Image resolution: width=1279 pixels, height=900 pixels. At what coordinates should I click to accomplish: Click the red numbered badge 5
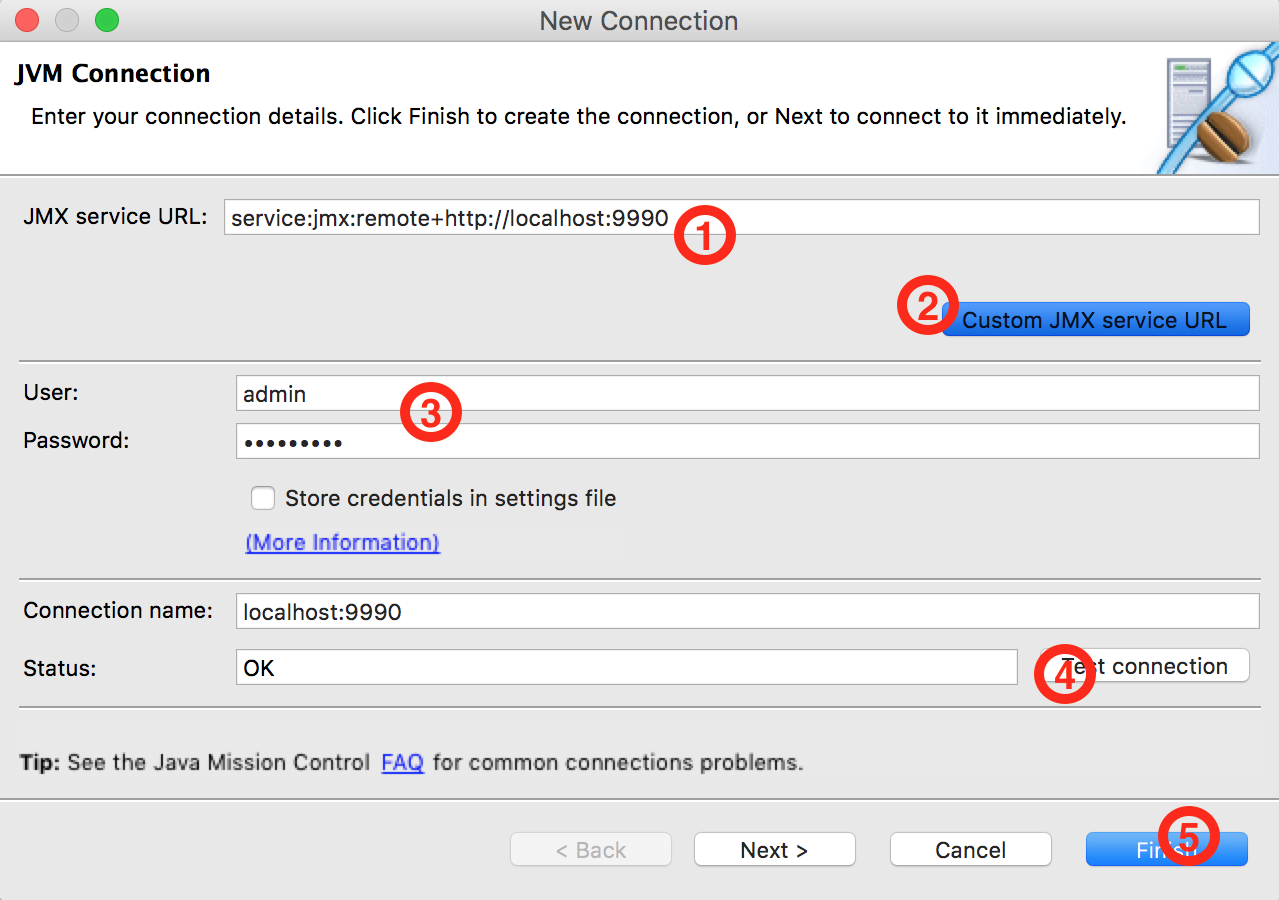1191,836
